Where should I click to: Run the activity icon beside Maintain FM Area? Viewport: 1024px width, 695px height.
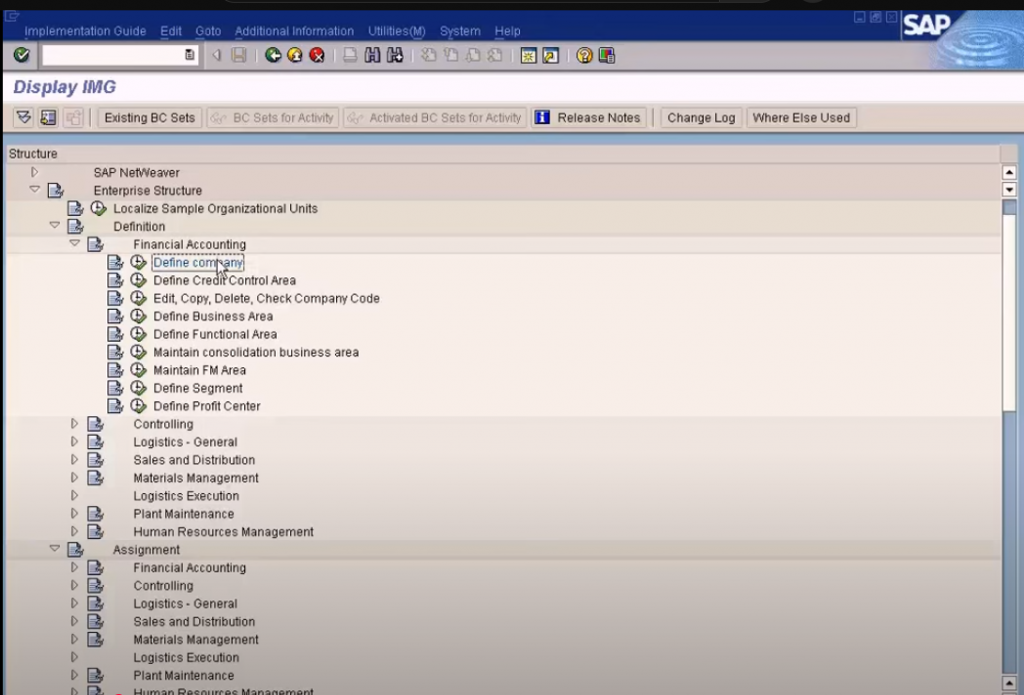click(x=138, y=370)
